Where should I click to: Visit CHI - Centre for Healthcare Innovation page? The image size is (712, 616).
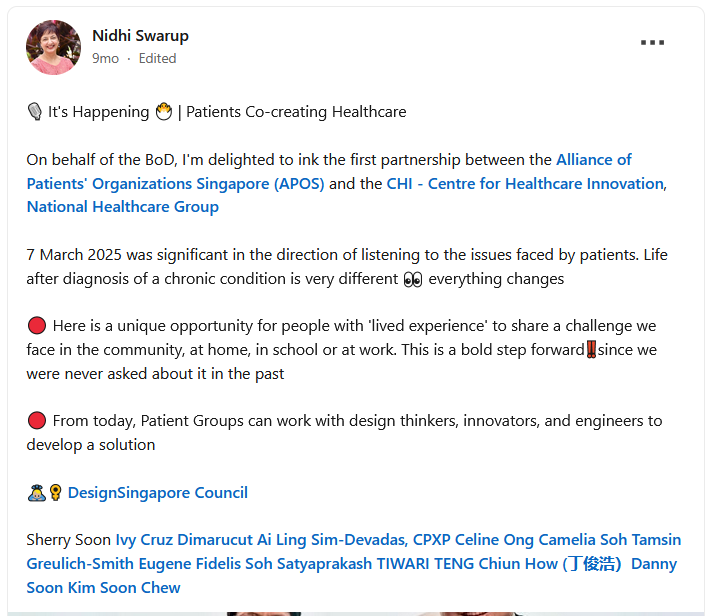click(x=525, y=183)
